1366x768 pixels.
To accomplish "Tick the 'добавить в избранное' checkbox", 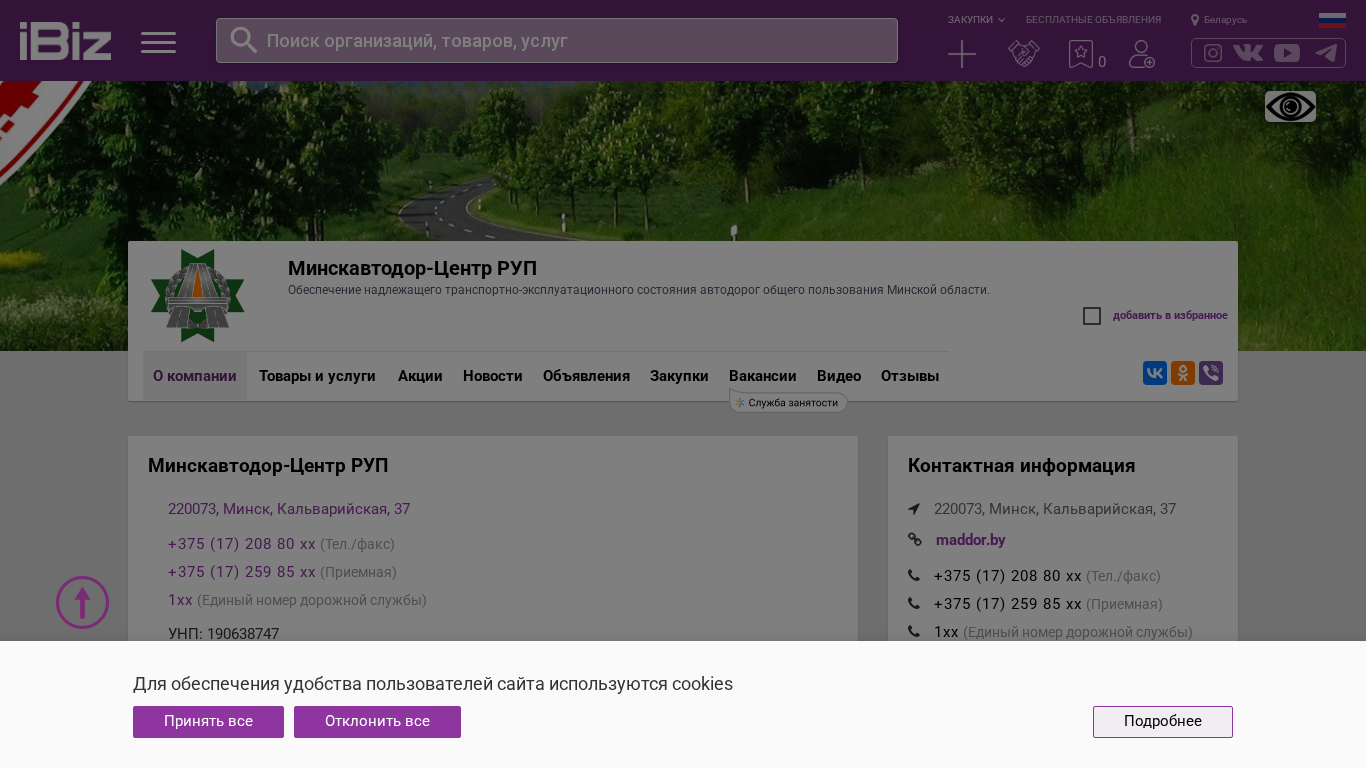I will tap(1092, 316).
